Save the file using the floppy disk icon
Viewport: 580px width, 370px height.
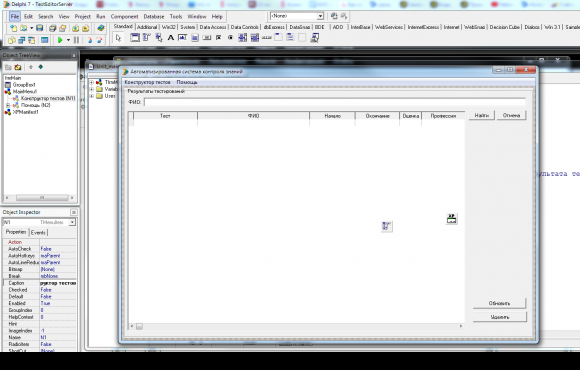point(40,28)
